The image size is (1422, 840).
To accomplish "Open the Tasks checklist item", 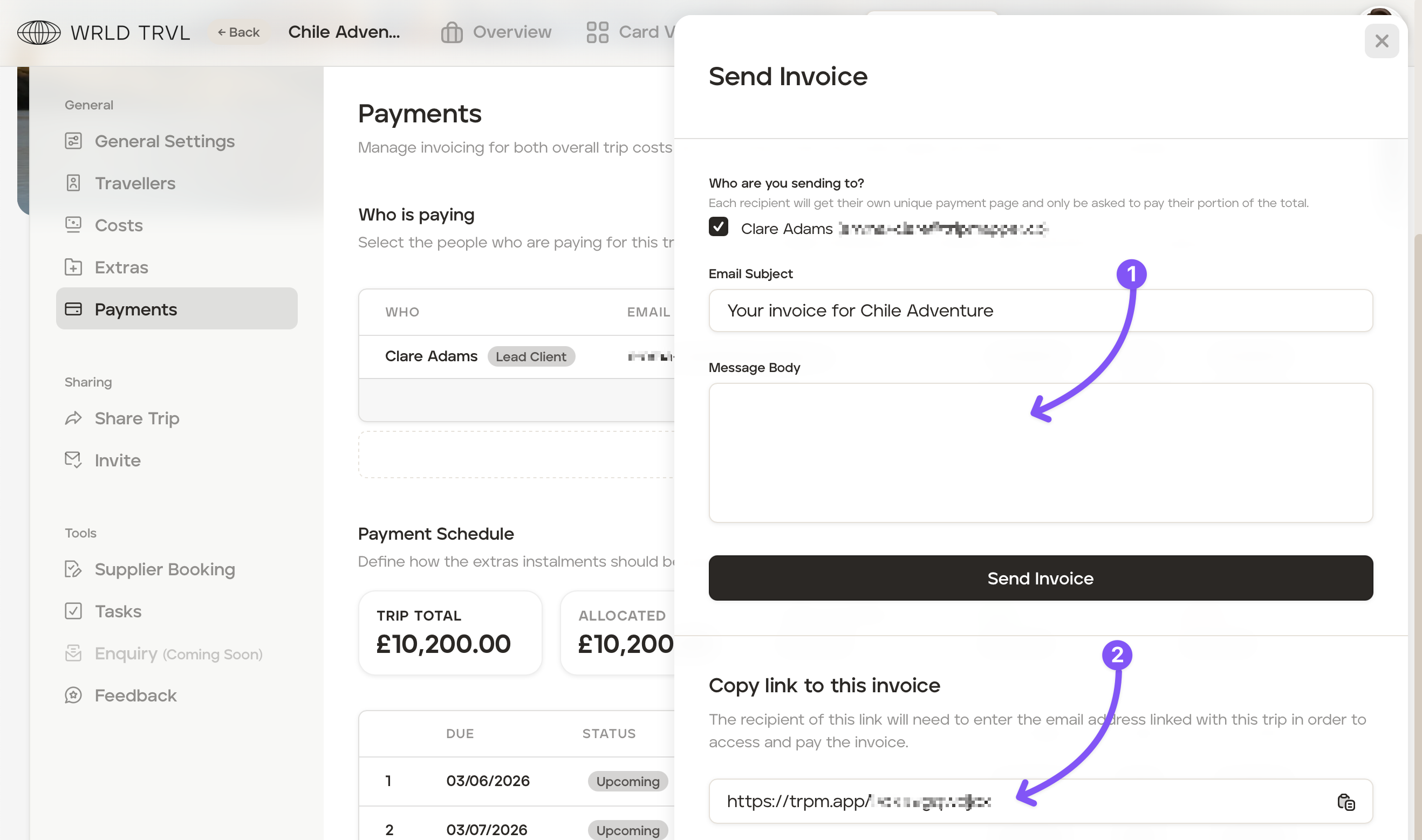I will point(118,611).
